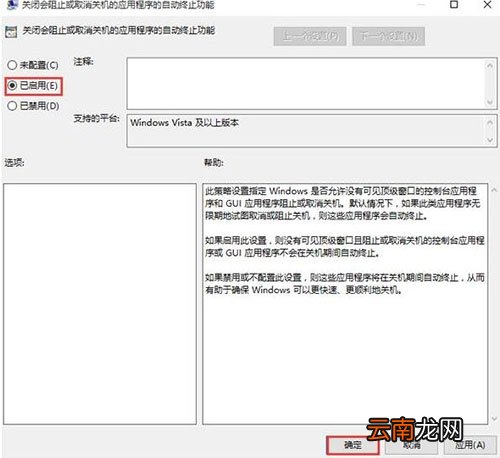Image resolution: width=500 pixels, height=458 pixels.
Task: Click the help paragraph starting 如果禁用或不配置
Action: tap(345, 284)
